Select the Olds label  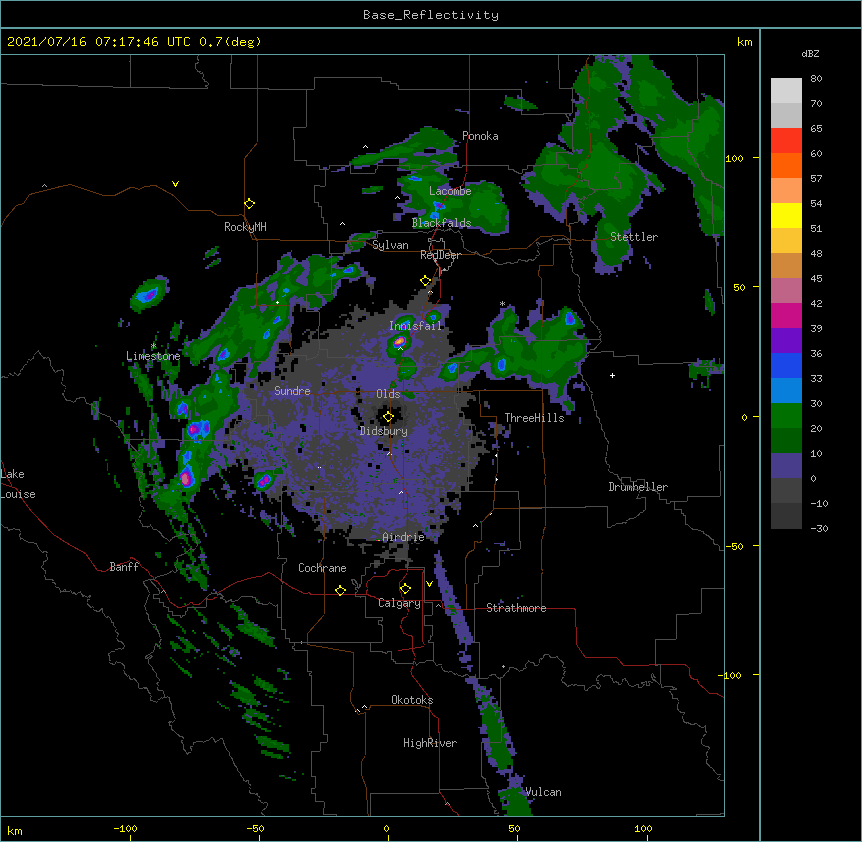[x=388, y=394]
